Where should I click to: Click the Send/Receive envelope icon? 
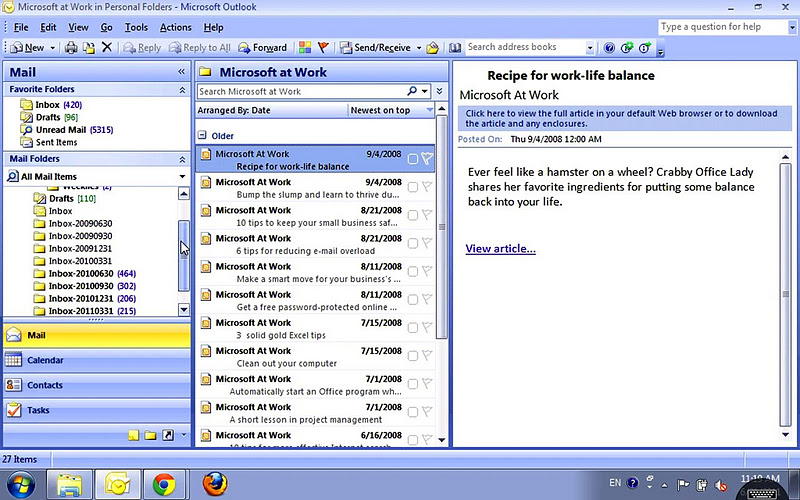pyautogui.click(x=346, y=48)
